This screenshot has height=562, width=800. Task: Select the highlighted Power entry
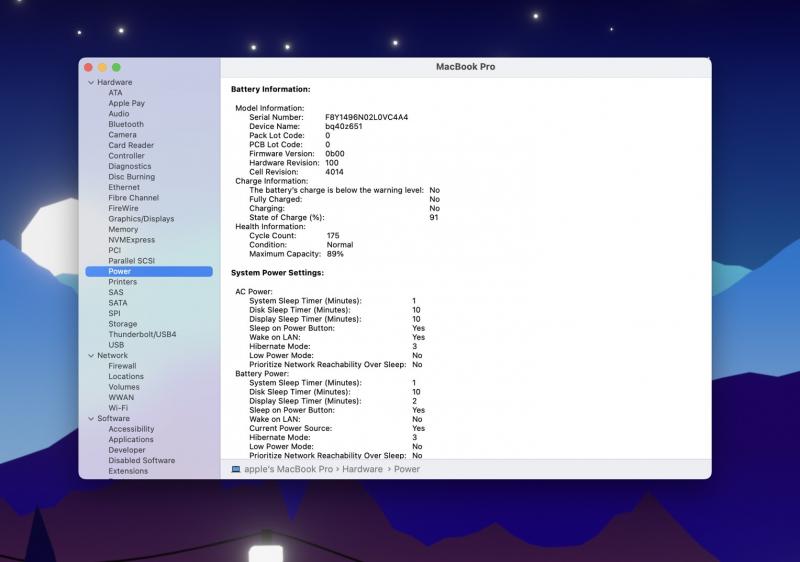coord(149,271)
